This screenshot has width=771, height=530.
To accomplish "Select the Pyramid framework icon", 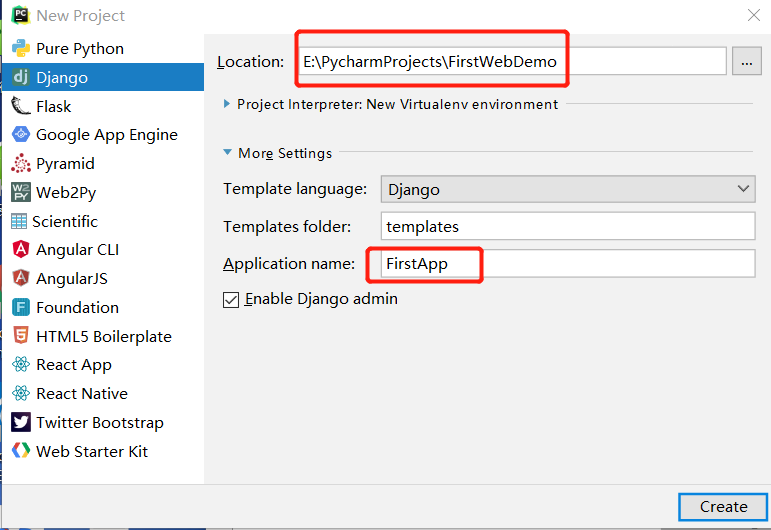I will (x=21, y=163).
